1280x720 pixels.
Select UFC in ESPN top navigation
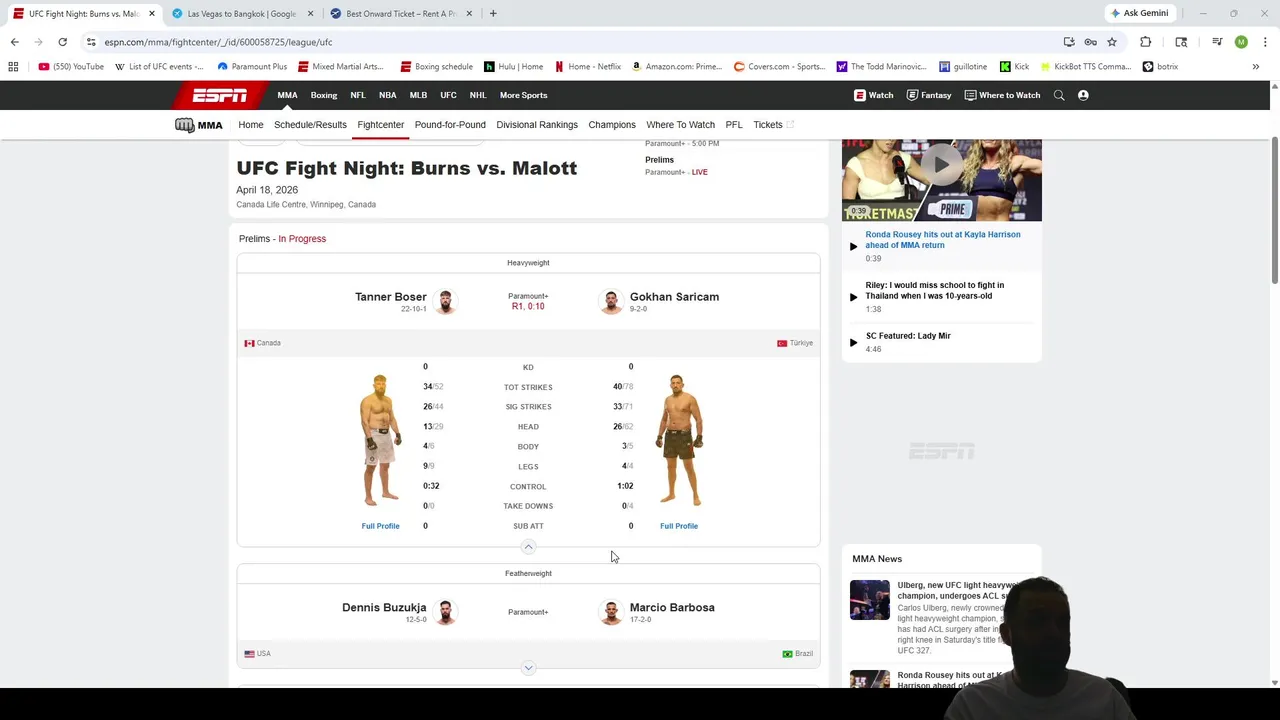click(448, 95)
